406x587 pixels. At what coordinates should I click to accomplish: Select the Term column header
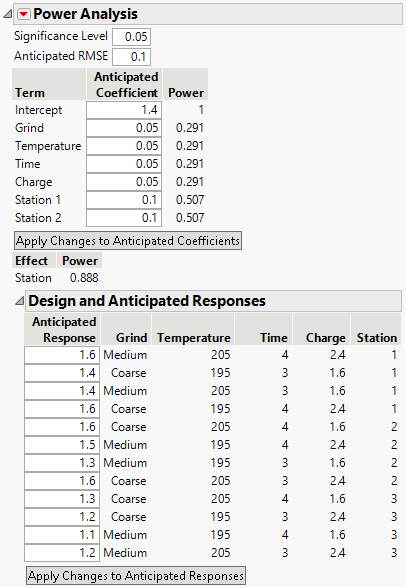[49, 84]
